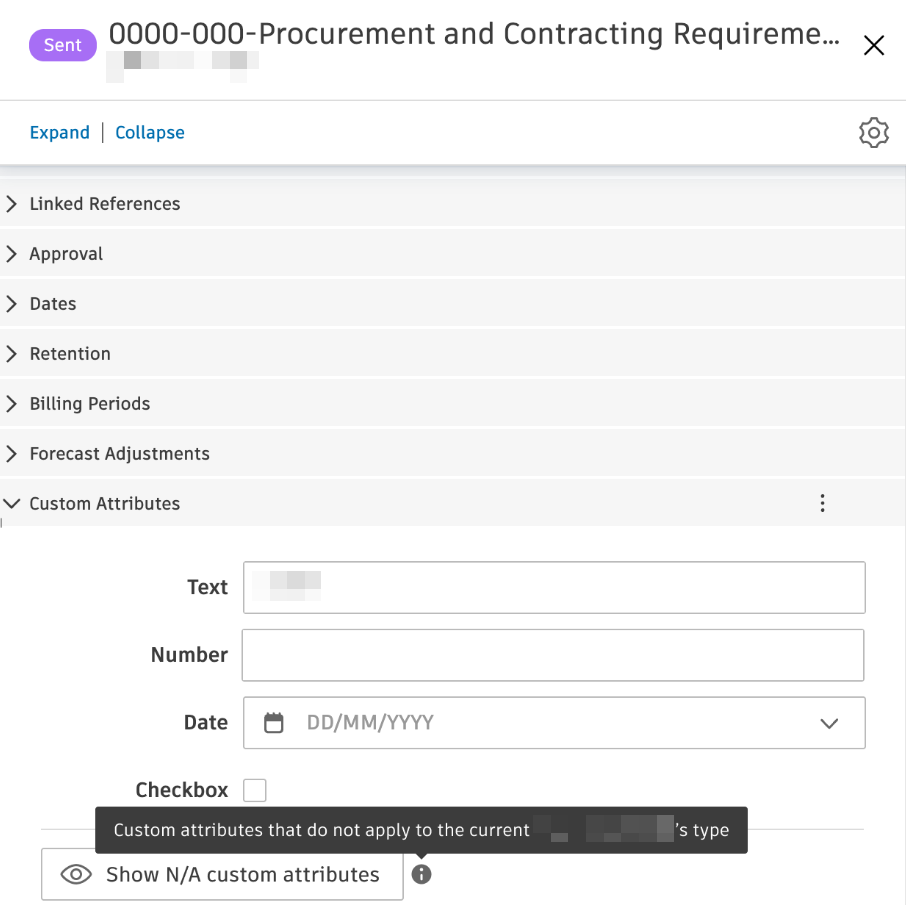Click the Collapse link
The image size is (906, 905).
pyautogui.click(x=149, y=132)
